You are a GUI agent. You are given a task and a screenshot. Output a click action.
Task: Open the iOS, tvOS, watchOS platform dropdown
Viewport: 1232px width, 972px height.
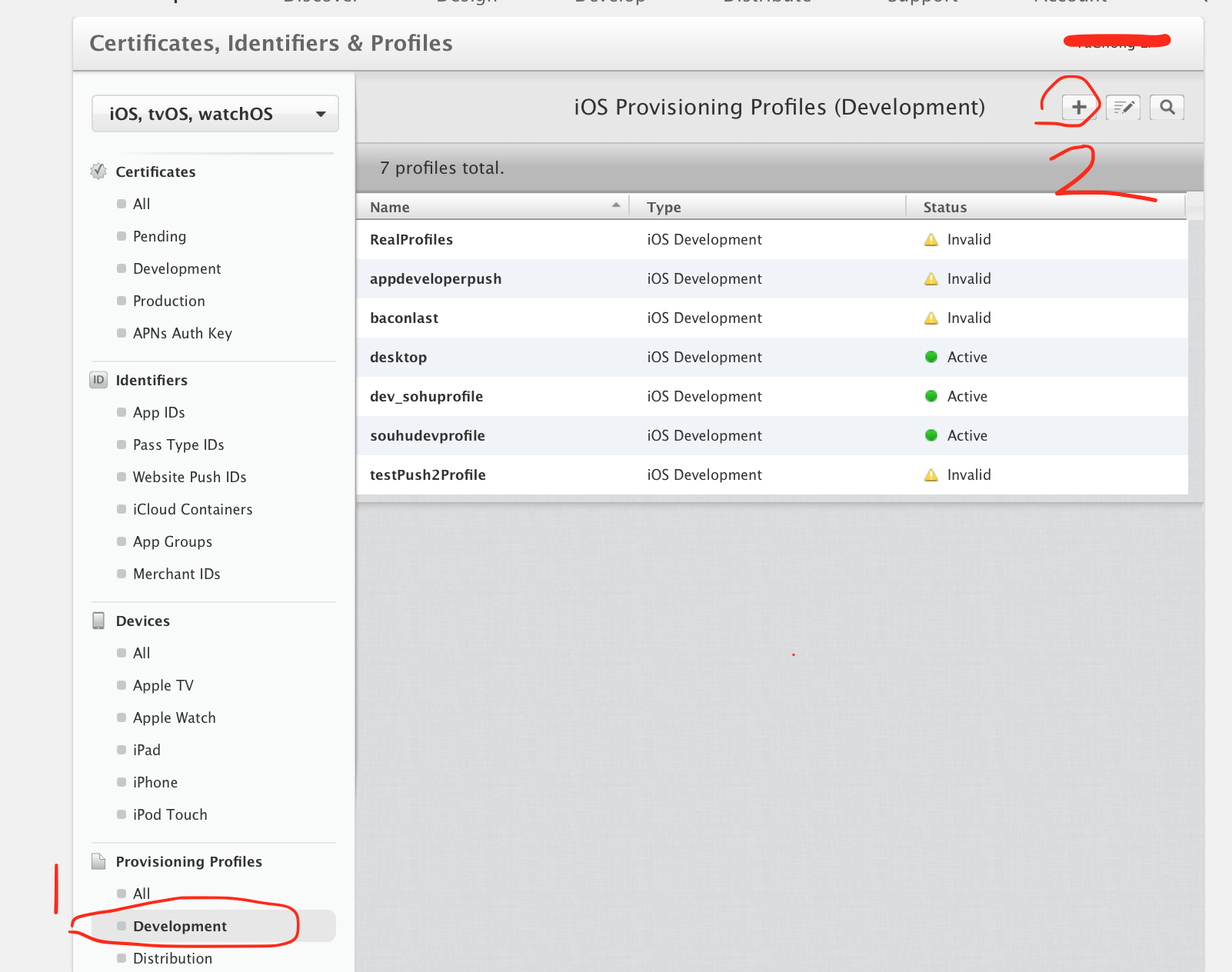pyautogui.click(x=215, y=114)
